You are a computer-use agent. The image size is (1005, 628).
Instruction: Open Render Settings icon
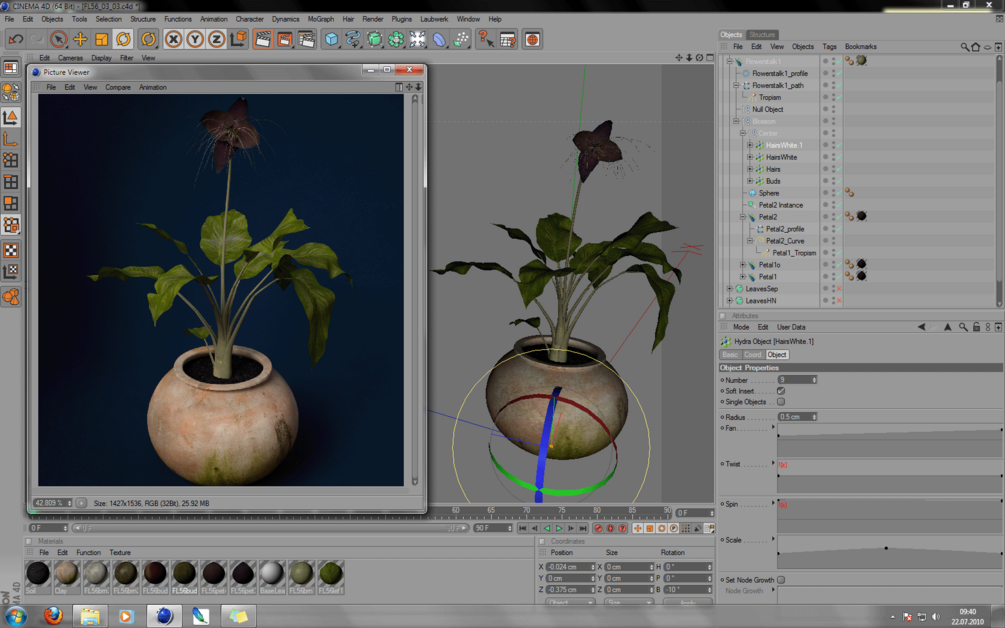pos(306,40)
